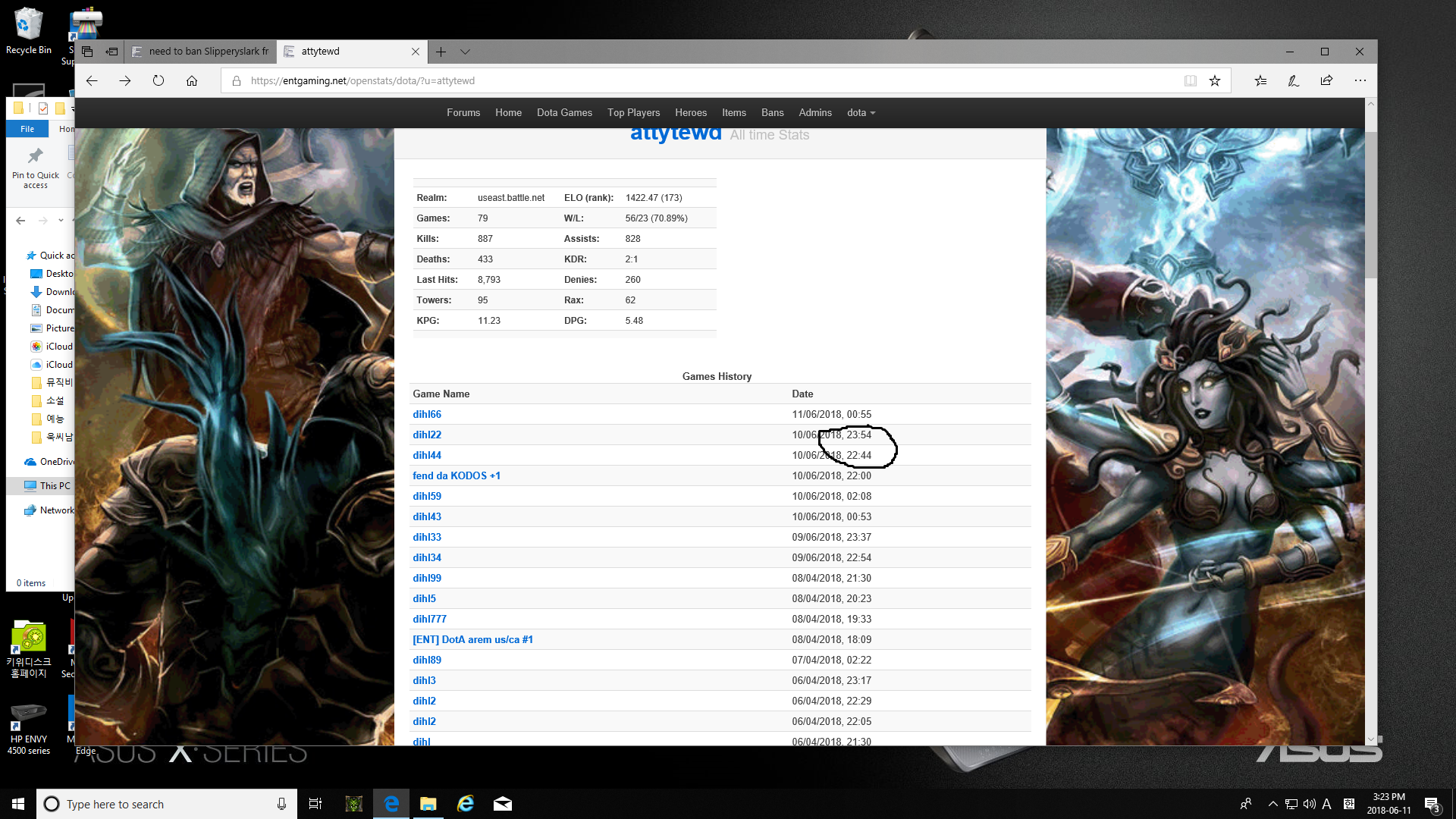Select This PC in Explorer sidebar
The height and width of the screenshot is (819, 1456).
tap(55, 486)
